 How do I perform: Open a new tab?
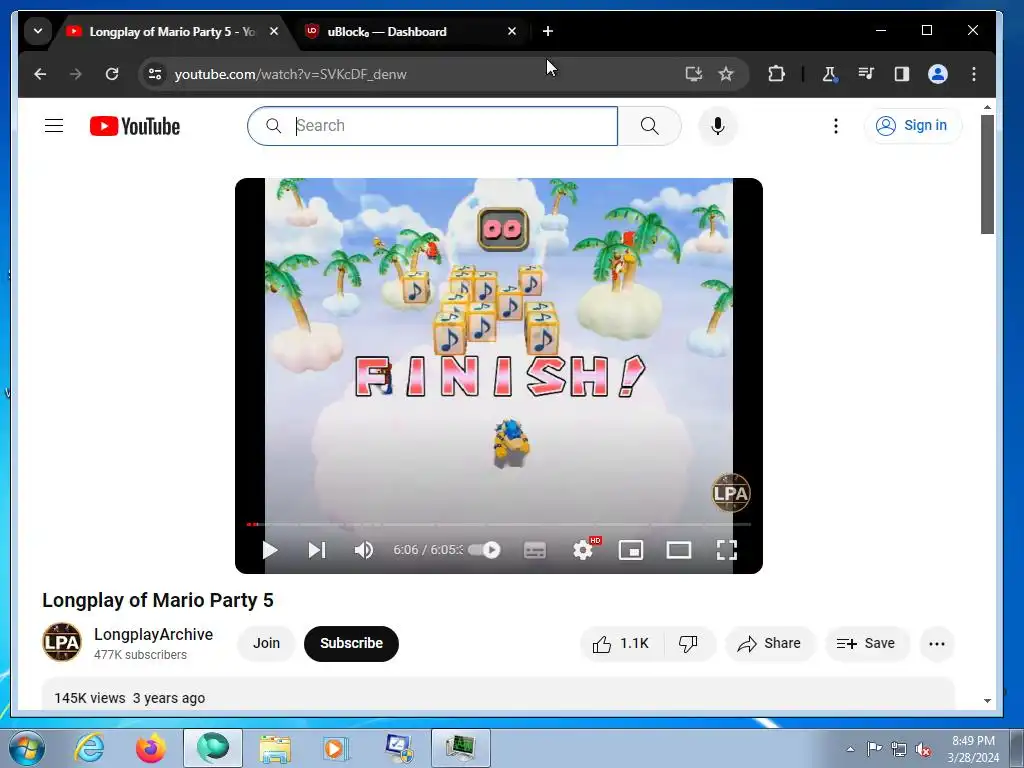tap(548, 31)
